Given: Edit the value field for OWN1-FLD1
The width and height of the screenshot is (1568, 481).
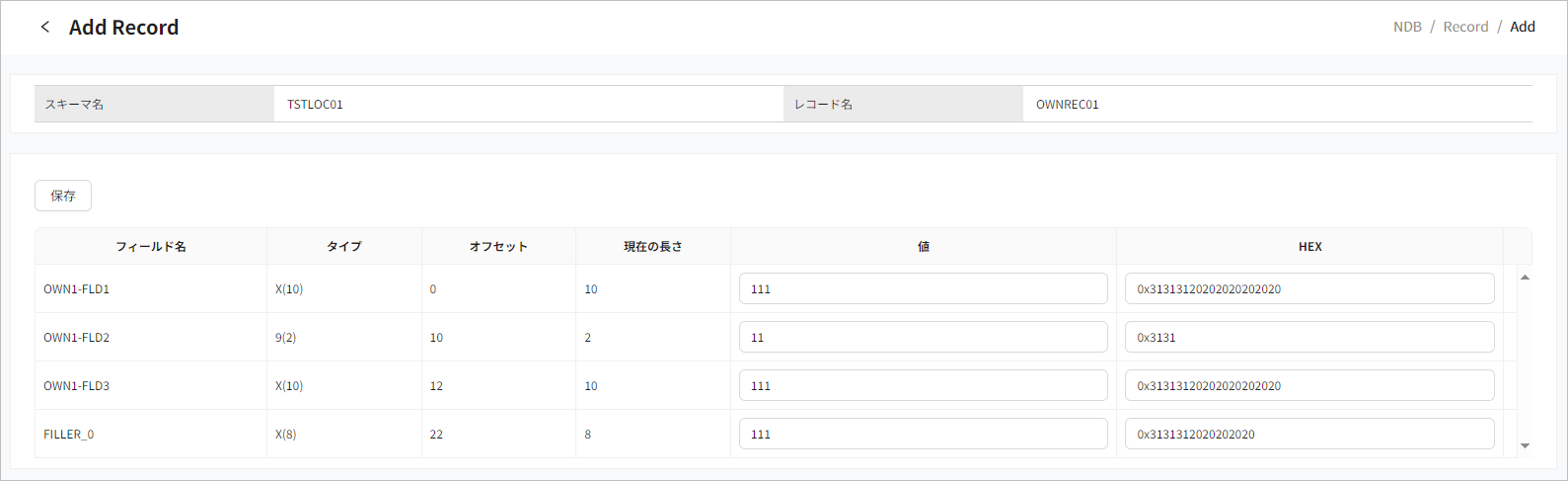Looking at the screenshot, I should pos(923,289).
